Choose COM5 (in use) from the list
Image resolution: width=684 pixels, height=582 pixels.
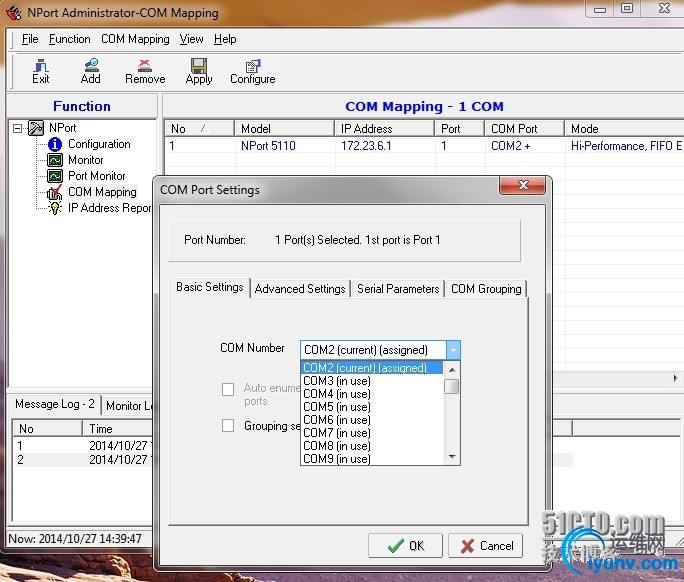tap(337, 407)
